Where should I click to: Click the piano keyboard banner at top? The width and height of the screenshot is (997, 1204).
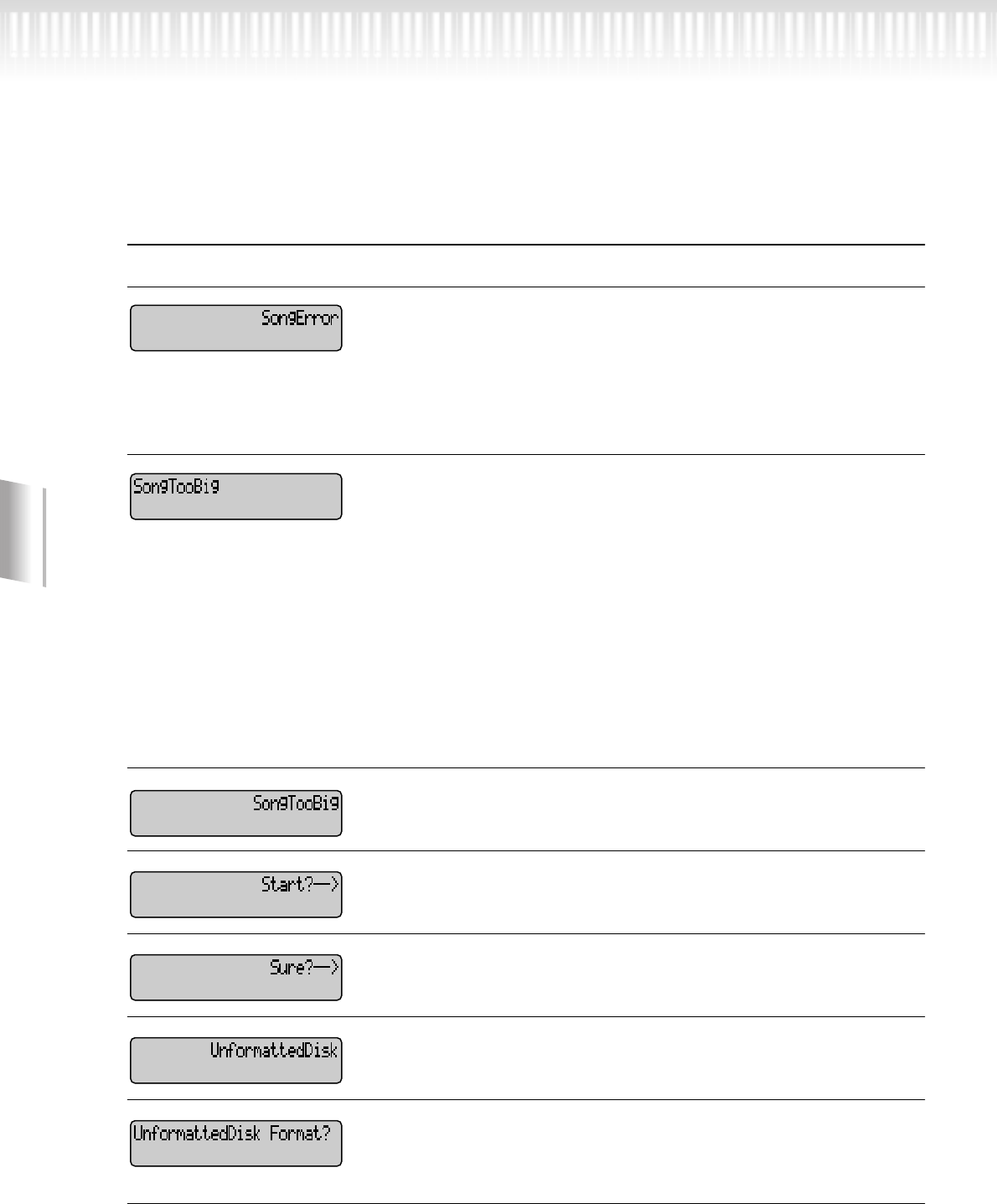click(498, 38)
